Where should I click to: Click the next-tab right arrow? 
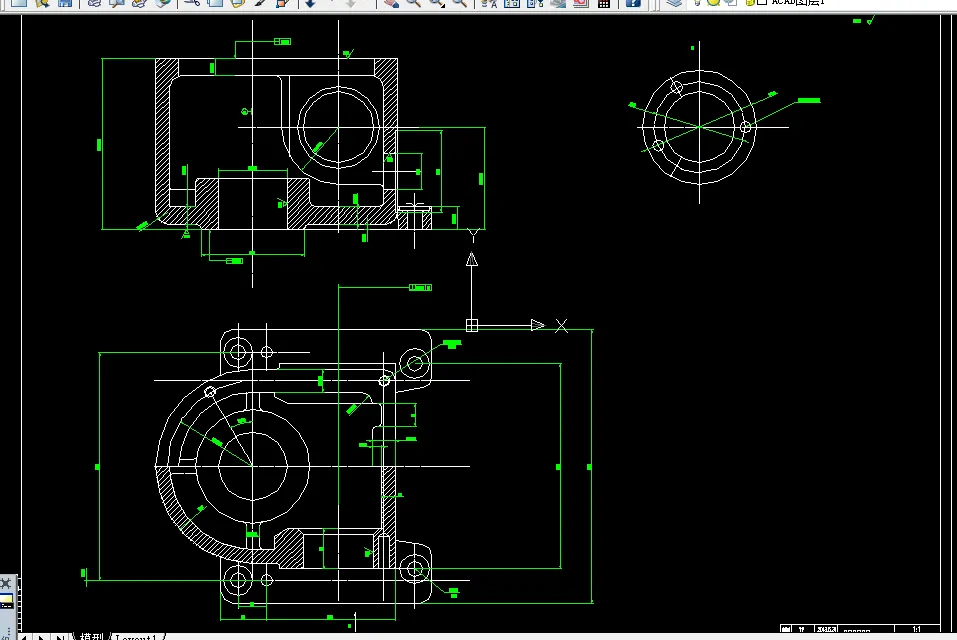(41, 637)
